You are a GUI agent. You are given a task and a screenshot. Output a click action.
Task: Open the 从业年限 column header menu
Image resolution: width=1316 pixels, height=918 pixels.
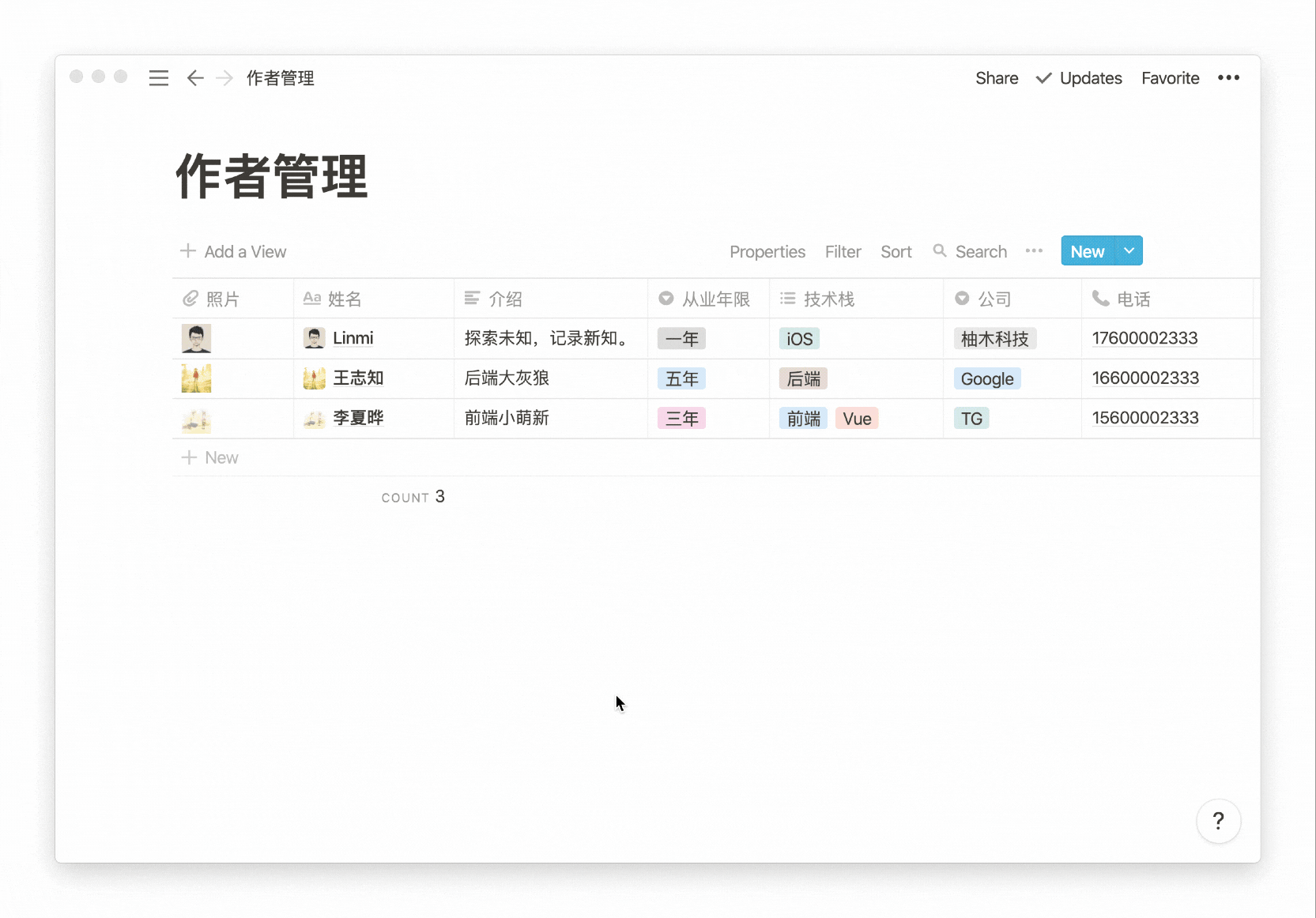pyautogui.click(x=708, y=299)
